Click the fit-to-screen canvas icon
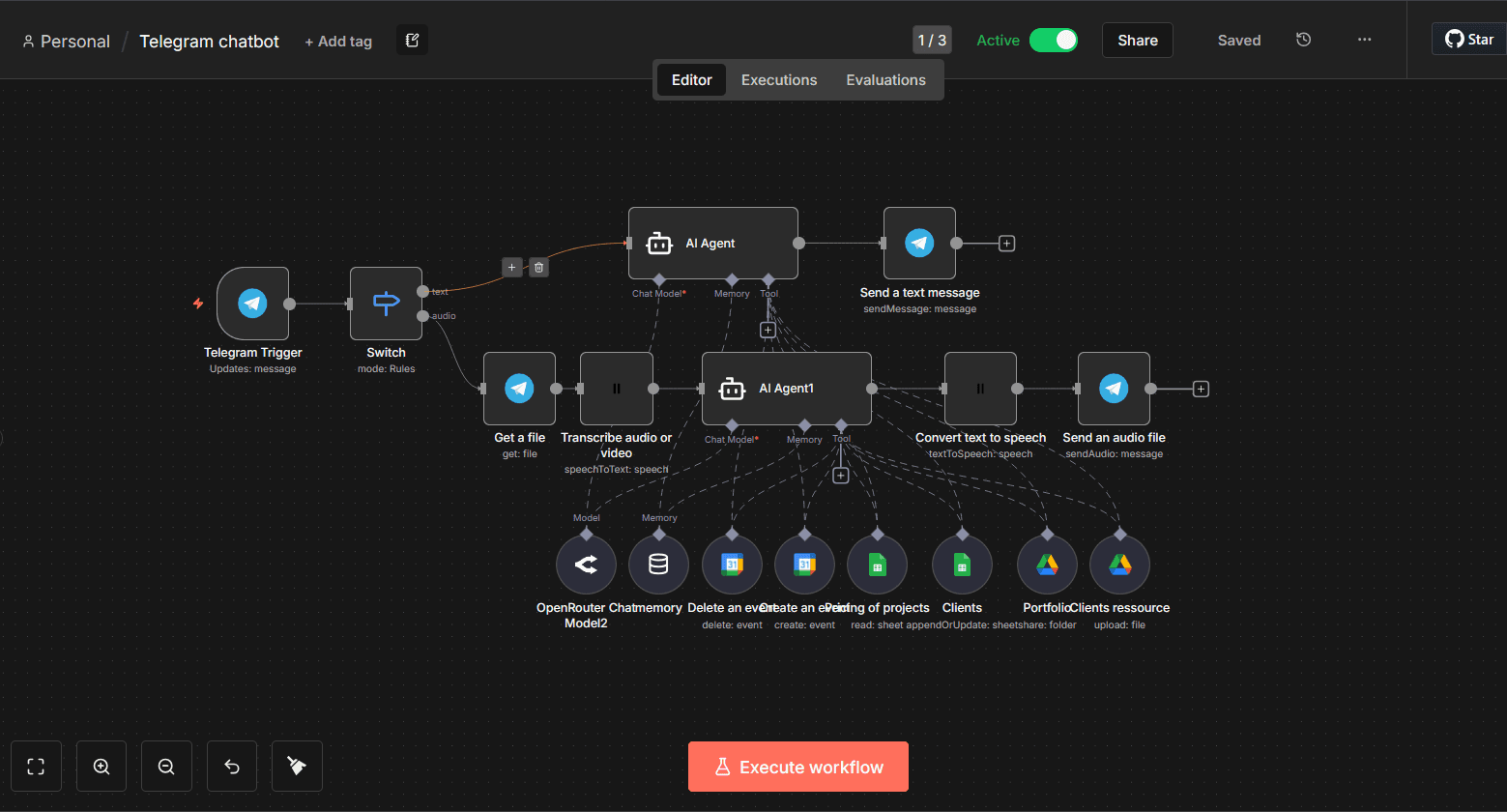Viewport: 1507px width, 812px height. tap(36, 766)
